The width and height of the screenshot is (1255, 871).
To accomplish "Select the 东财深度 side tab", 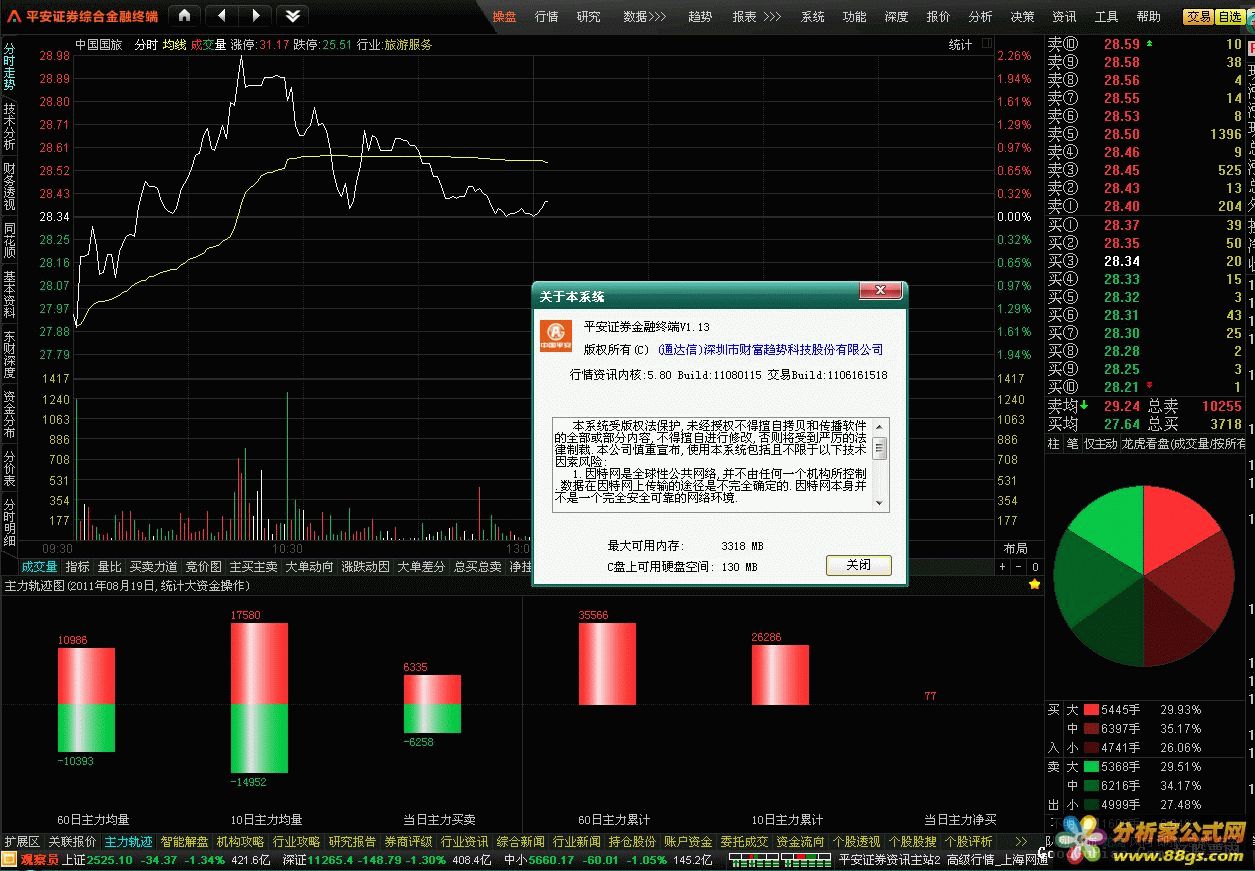I will [x=9, y=354].
